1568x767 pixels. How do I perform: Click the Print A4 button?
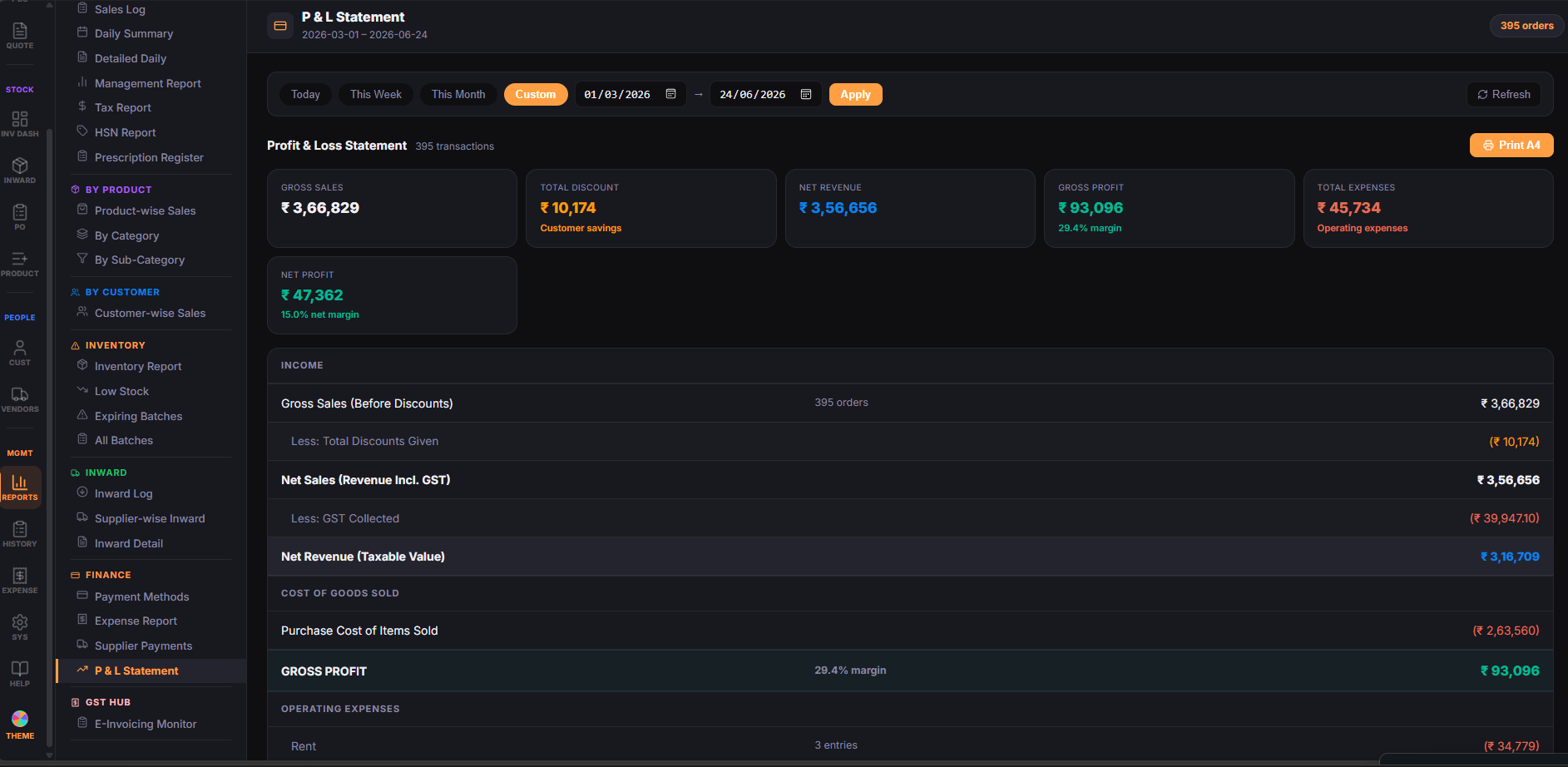(x=1511, y=145)
